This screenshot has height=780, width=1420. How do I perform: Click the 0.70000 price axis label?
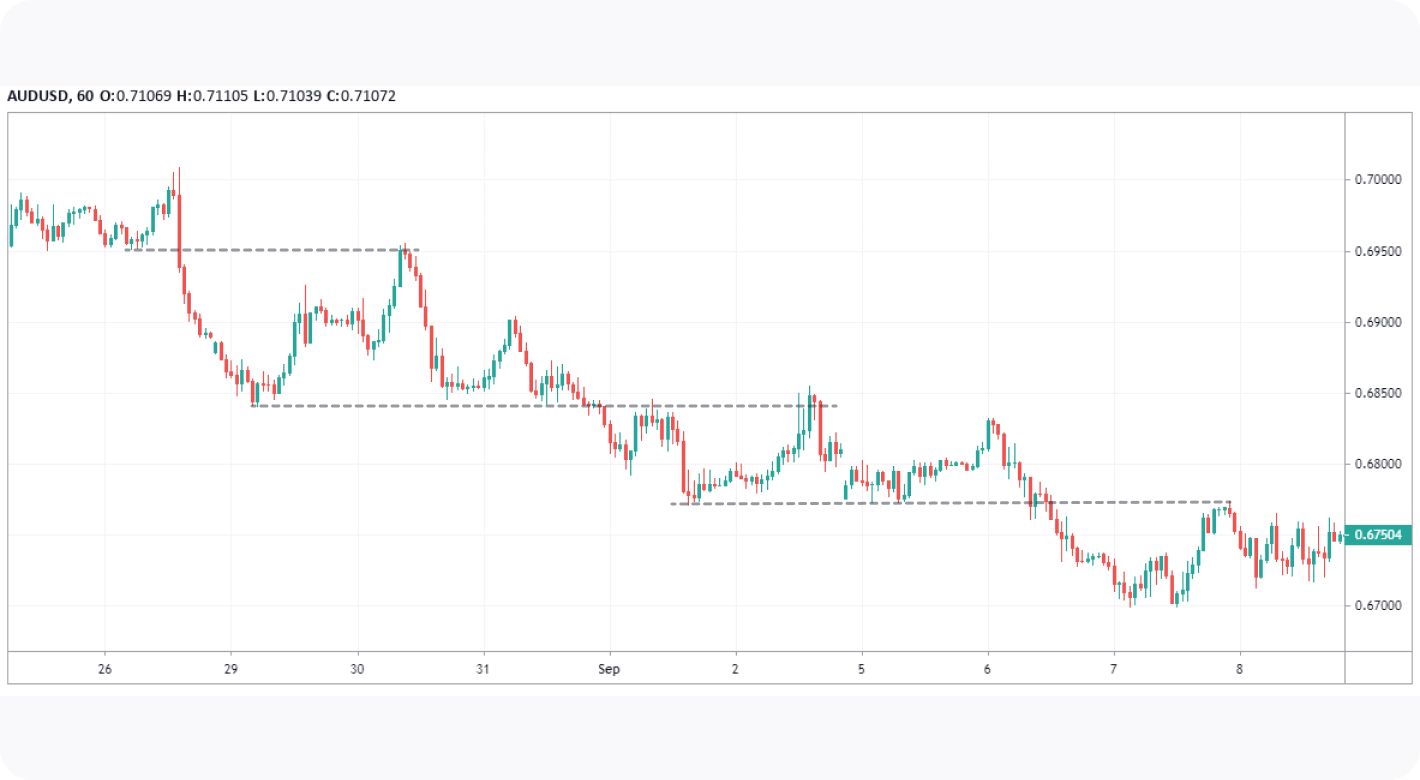pos(1376,180)
